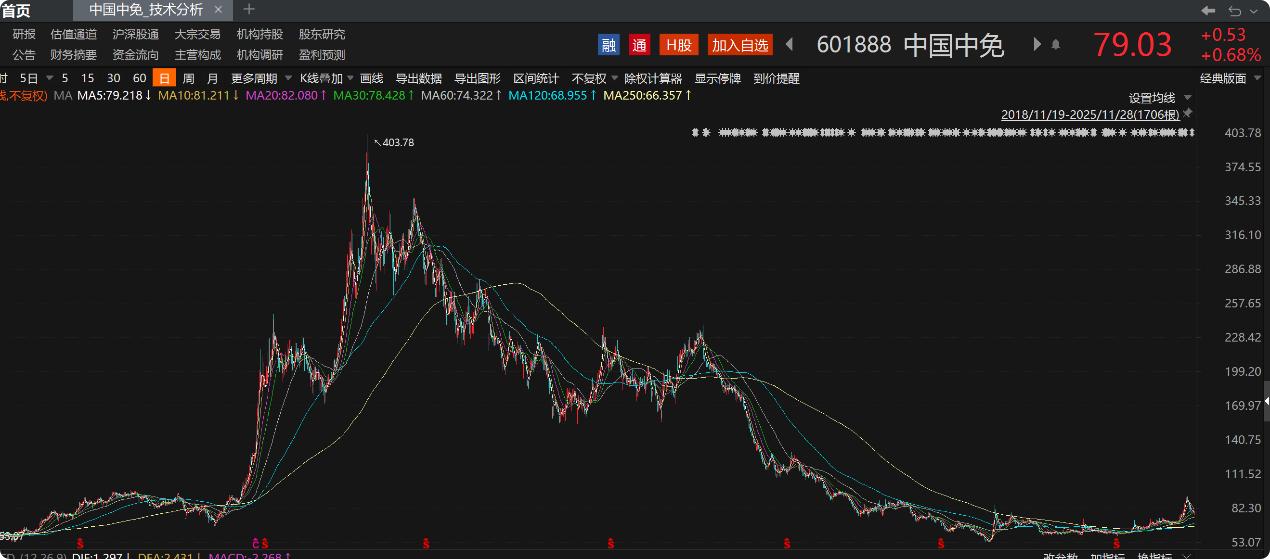Toggle 显示停牌 suspension display
Image resolution: width=1270 pixels, height=559 pixels.
pyautogui.click(x=718, y=78)
